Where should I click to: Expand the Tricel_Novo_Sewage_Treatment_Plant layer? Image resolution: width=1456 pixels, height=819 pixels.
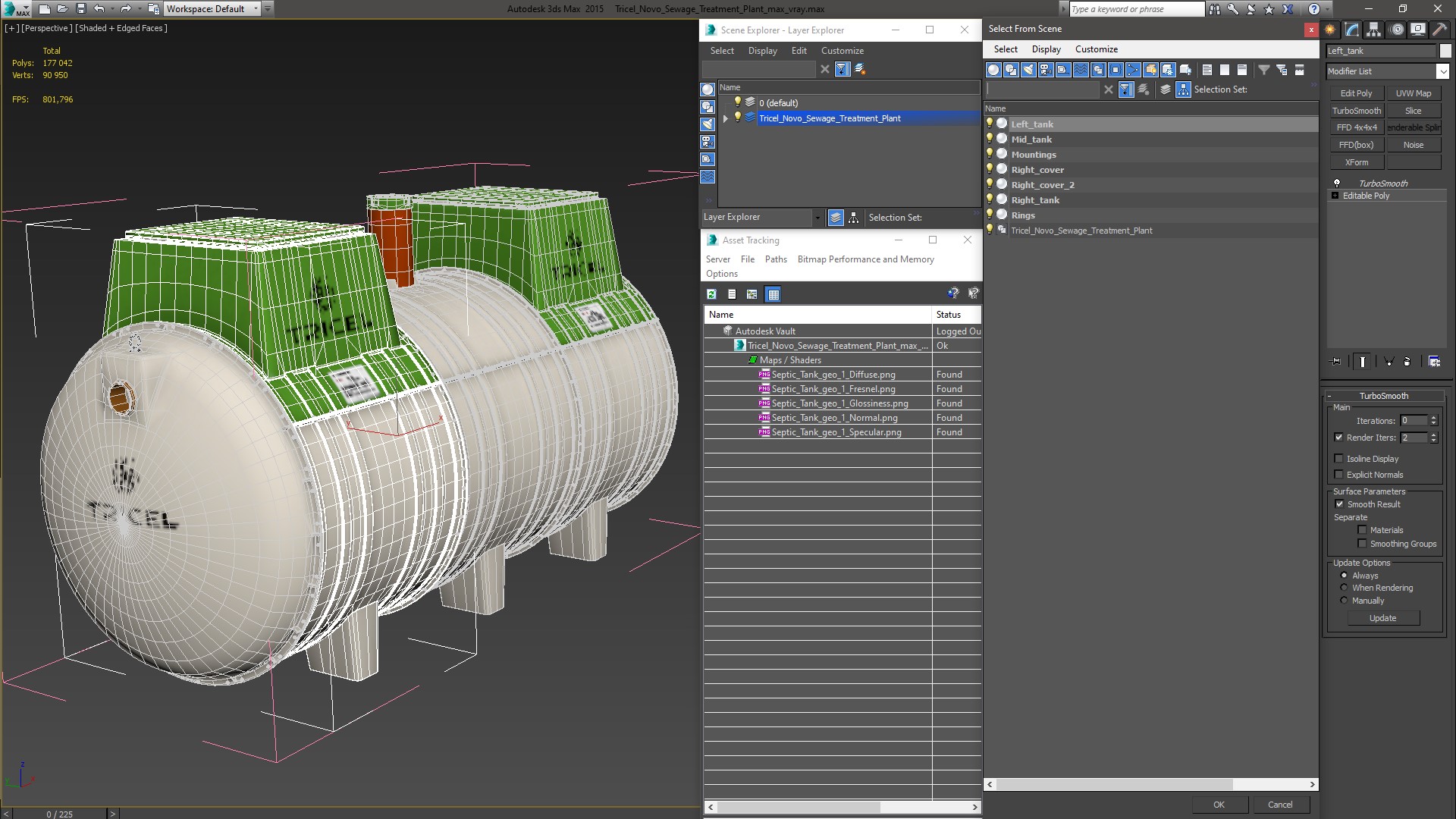726,118
